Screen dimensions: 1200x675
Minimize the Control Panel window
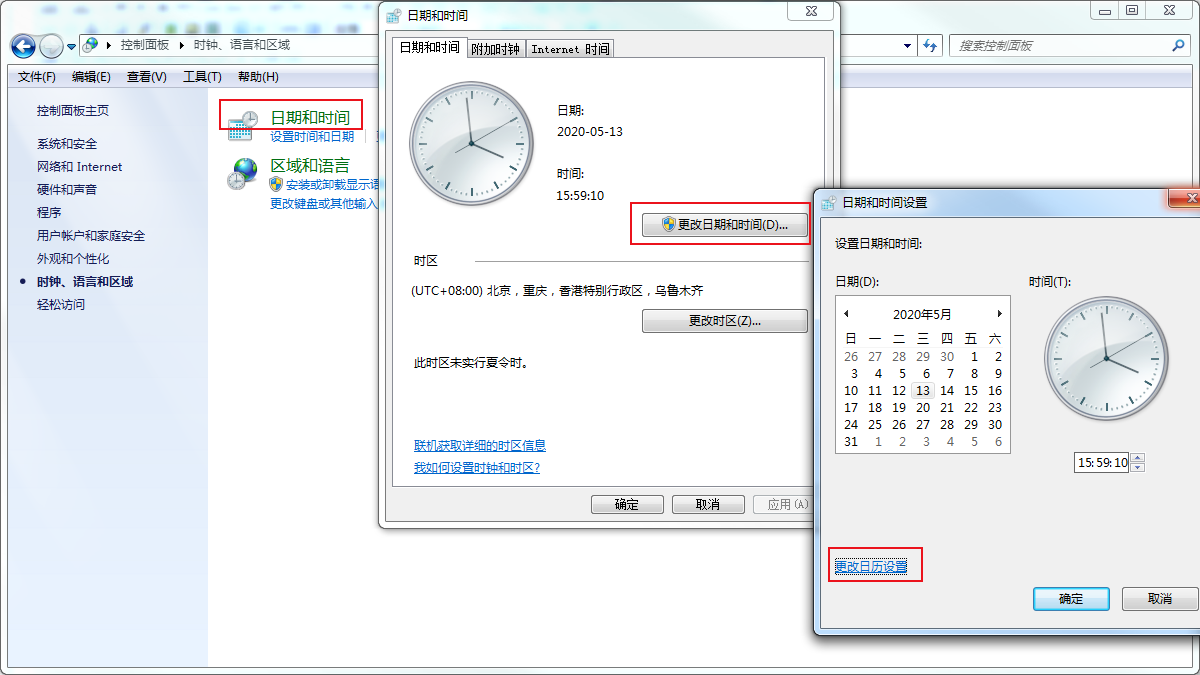(1105, 10)
